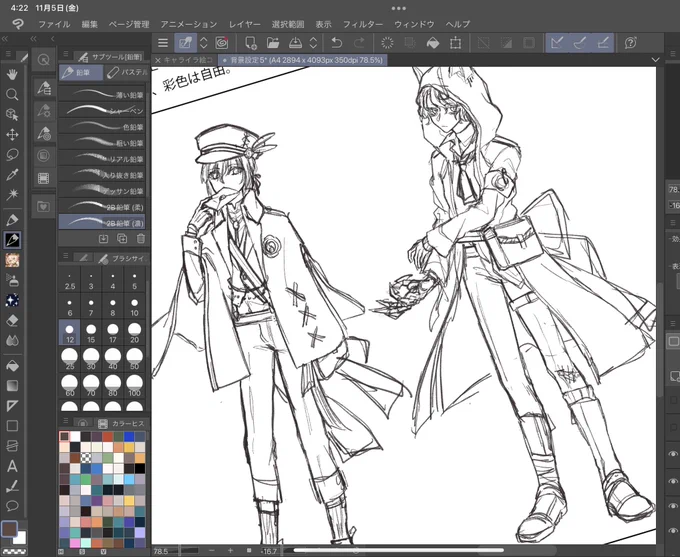Select the Hand (move view) tool

pos(12,75)
